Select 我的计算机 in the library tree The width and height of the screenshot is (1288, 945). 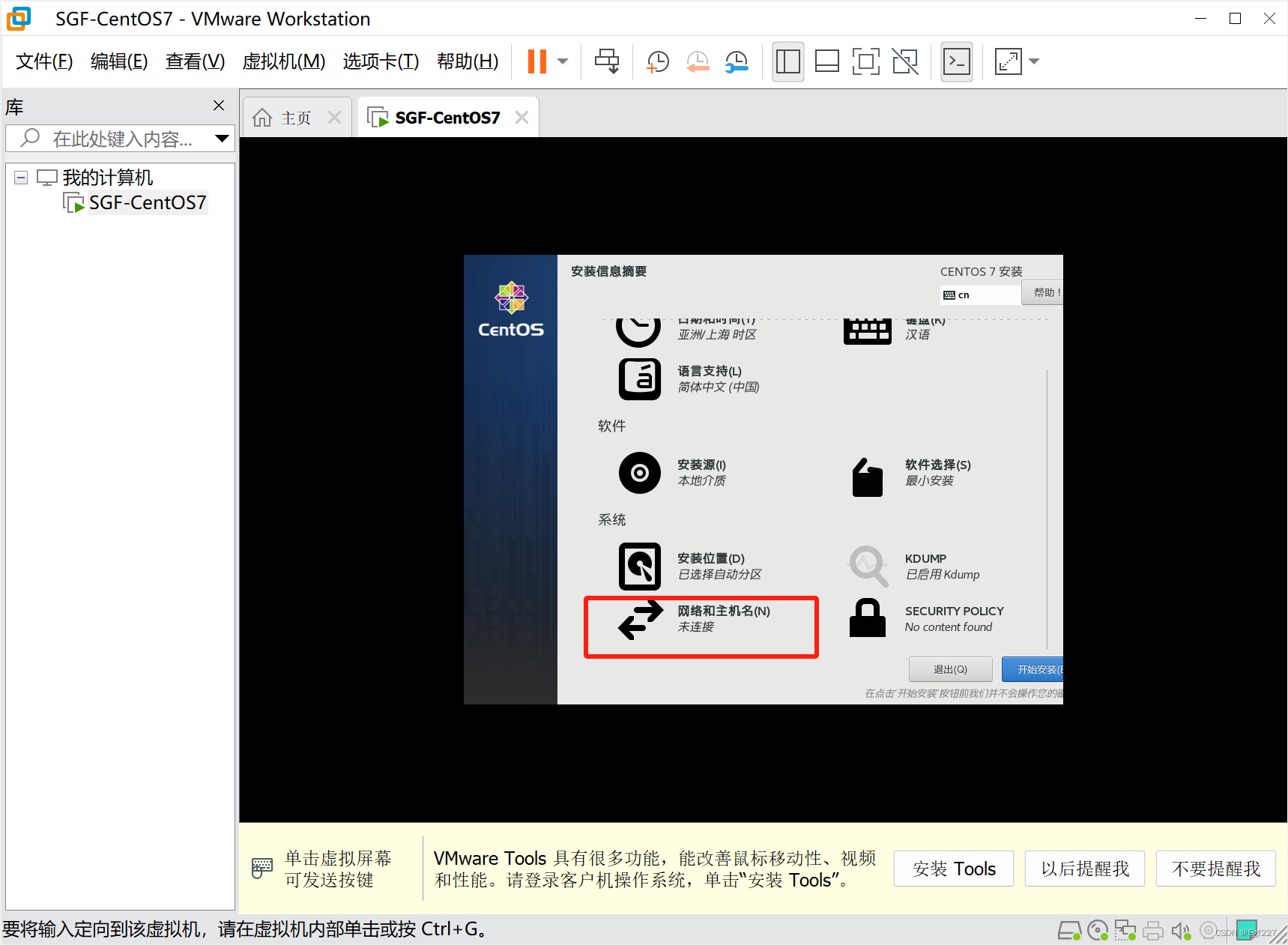coord(108,178)
